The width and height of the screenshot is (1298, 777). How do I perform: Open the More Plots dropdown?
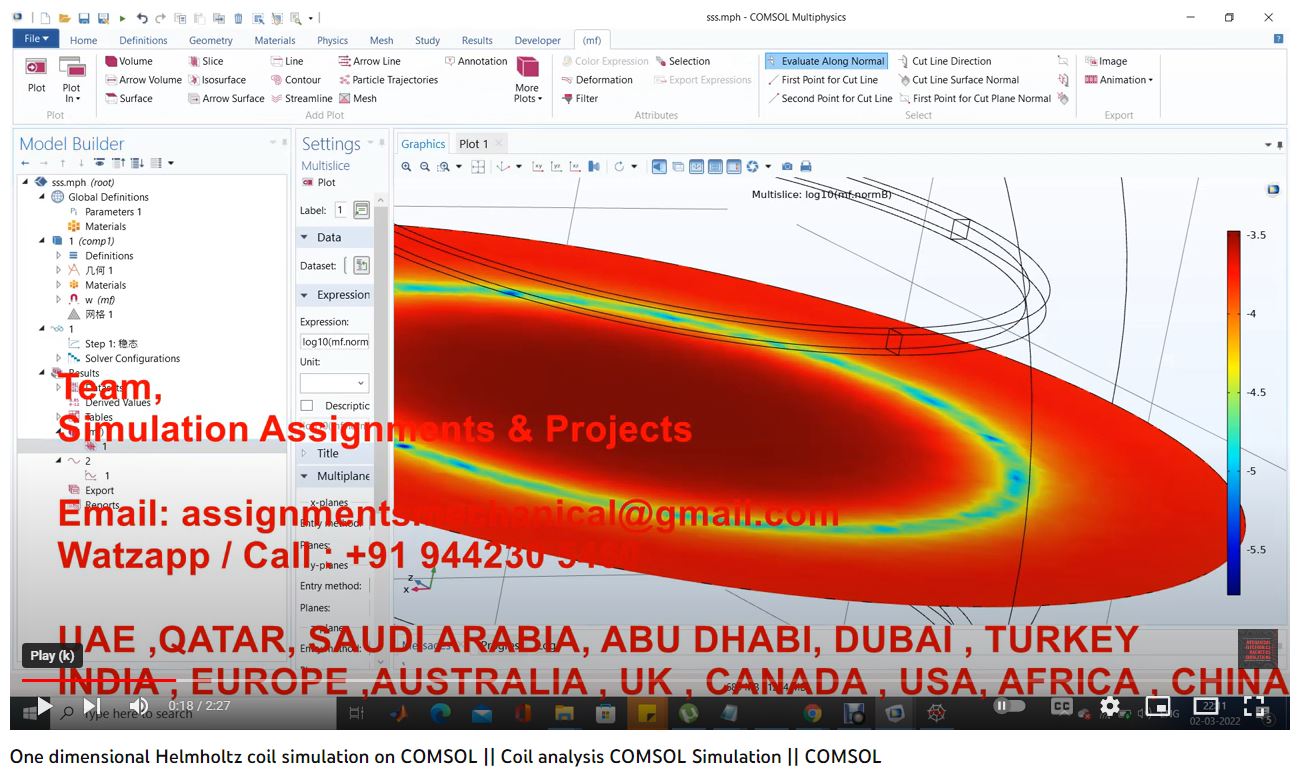(x=528, y=79)
